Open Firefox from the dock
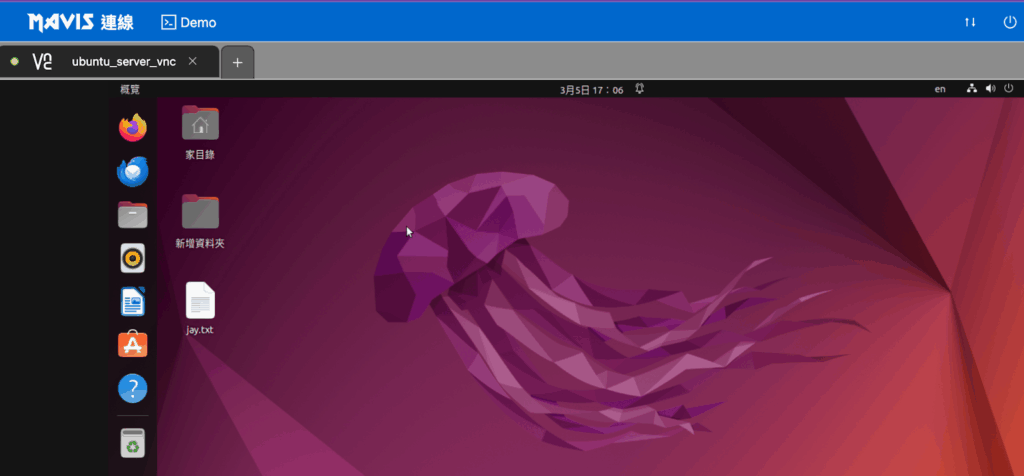1024x476 pixels. [x=133, y=128]
